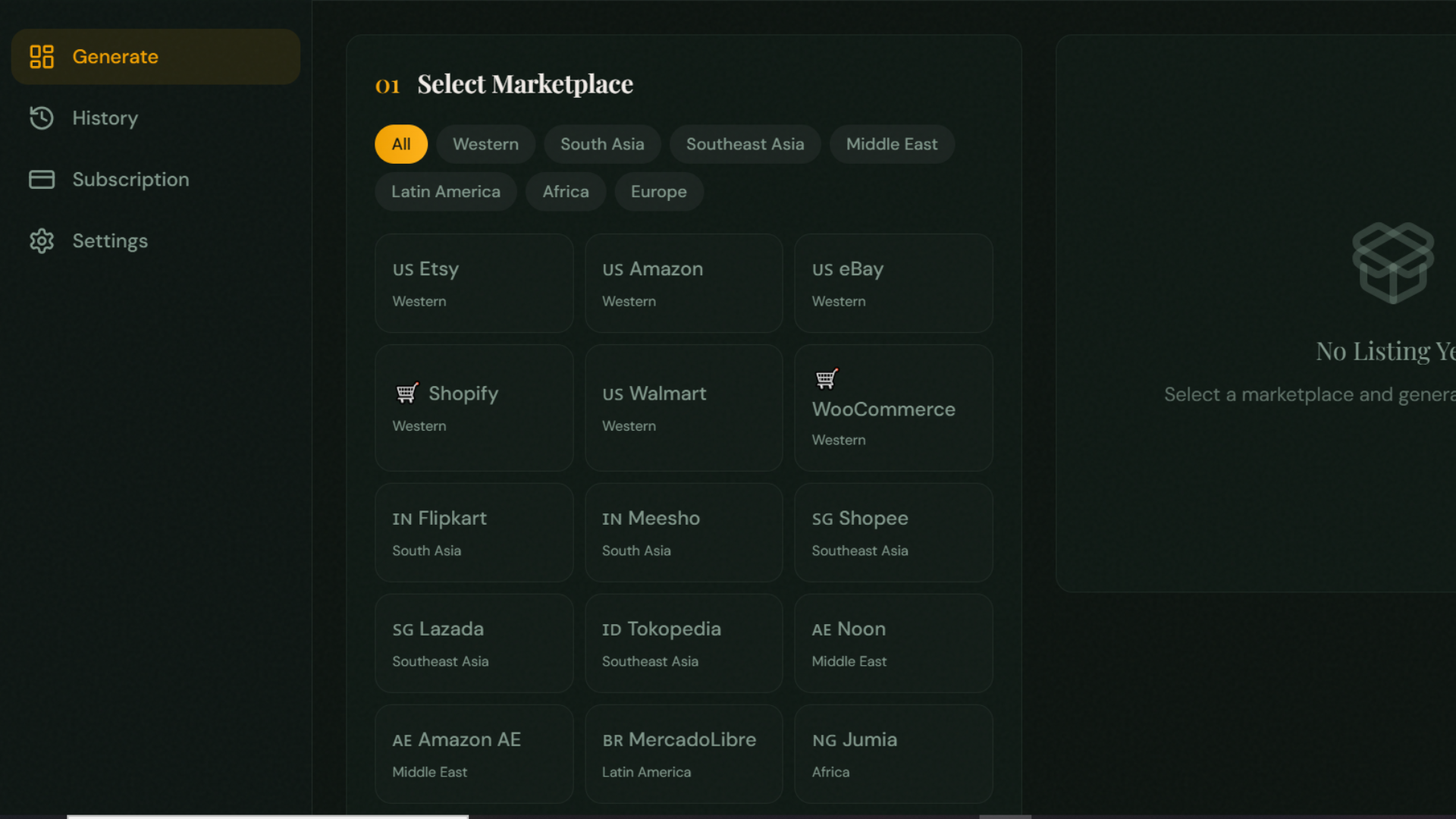Screen dimensions: 1456x819
Task: Click the Shopify shopping cart icon
Action: [407, 393]
